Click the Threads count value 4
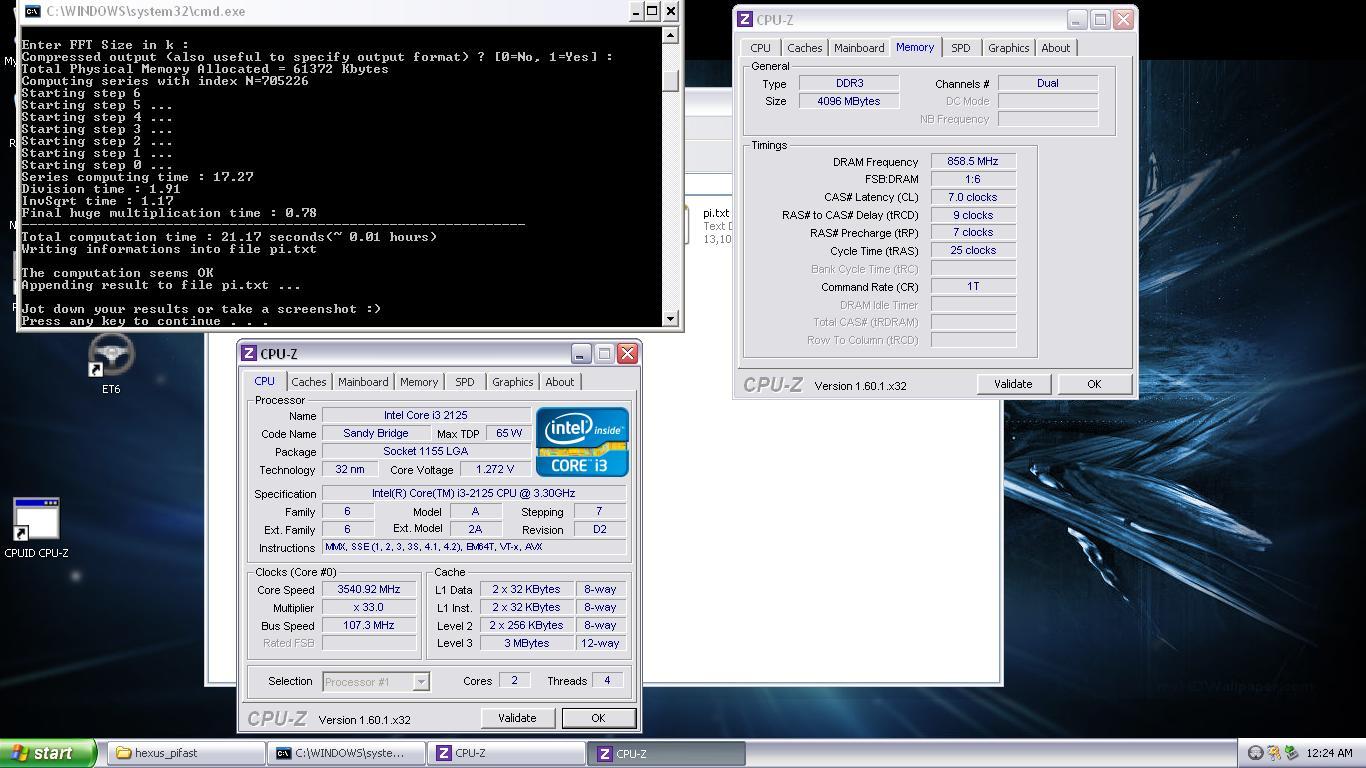The image size is (1366, 768). point(607,680)
